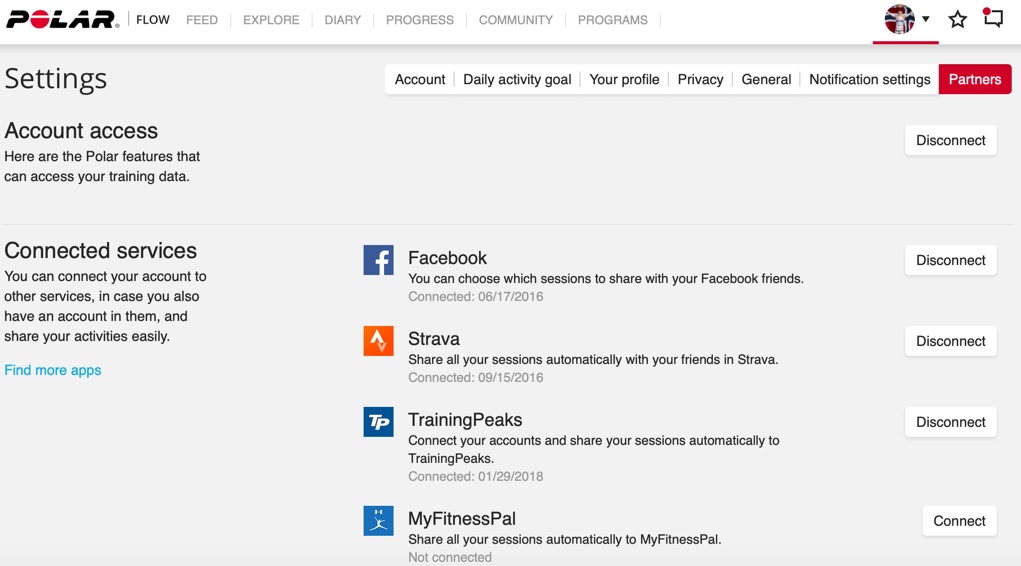Click the Facebook service icon
Screen dimensions: 1021x566
tap(378, 260)
